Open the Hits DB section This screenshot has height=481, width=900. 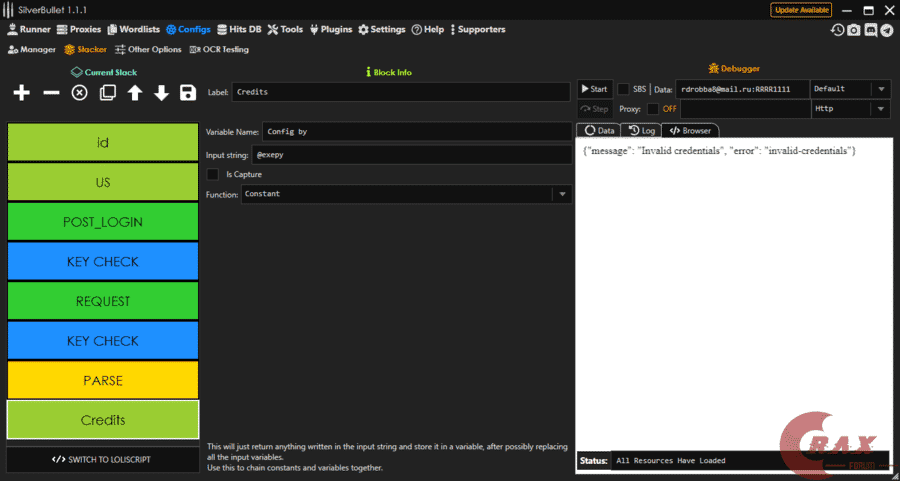239,29
